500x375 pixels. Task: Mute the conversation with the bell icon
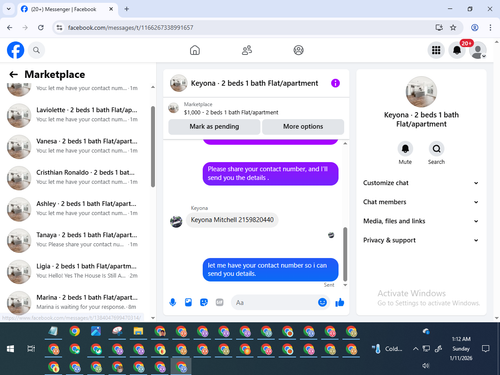pyautogui.click(x=405, y=148)
